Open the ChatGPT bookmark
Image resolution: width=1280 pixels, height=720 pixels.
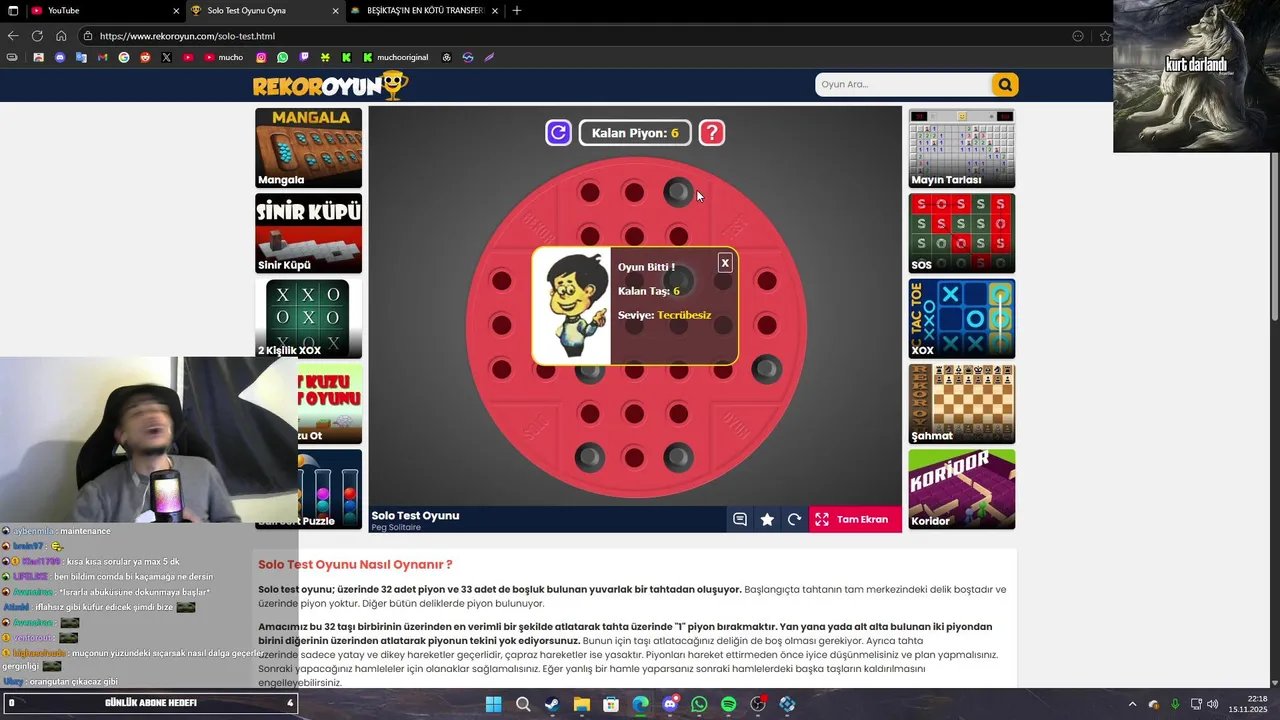[446, 57]
